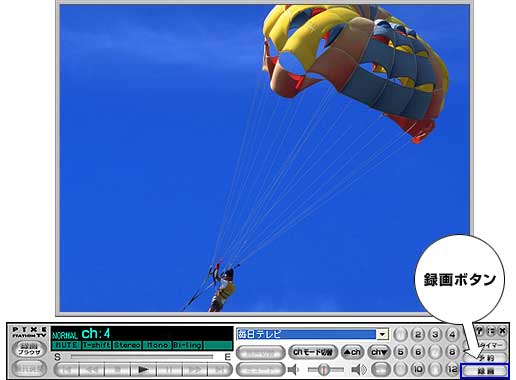Select channel 12 on the keypad
Image resolution: width=516 pixels, height=380 pixels.
[452, 369]
